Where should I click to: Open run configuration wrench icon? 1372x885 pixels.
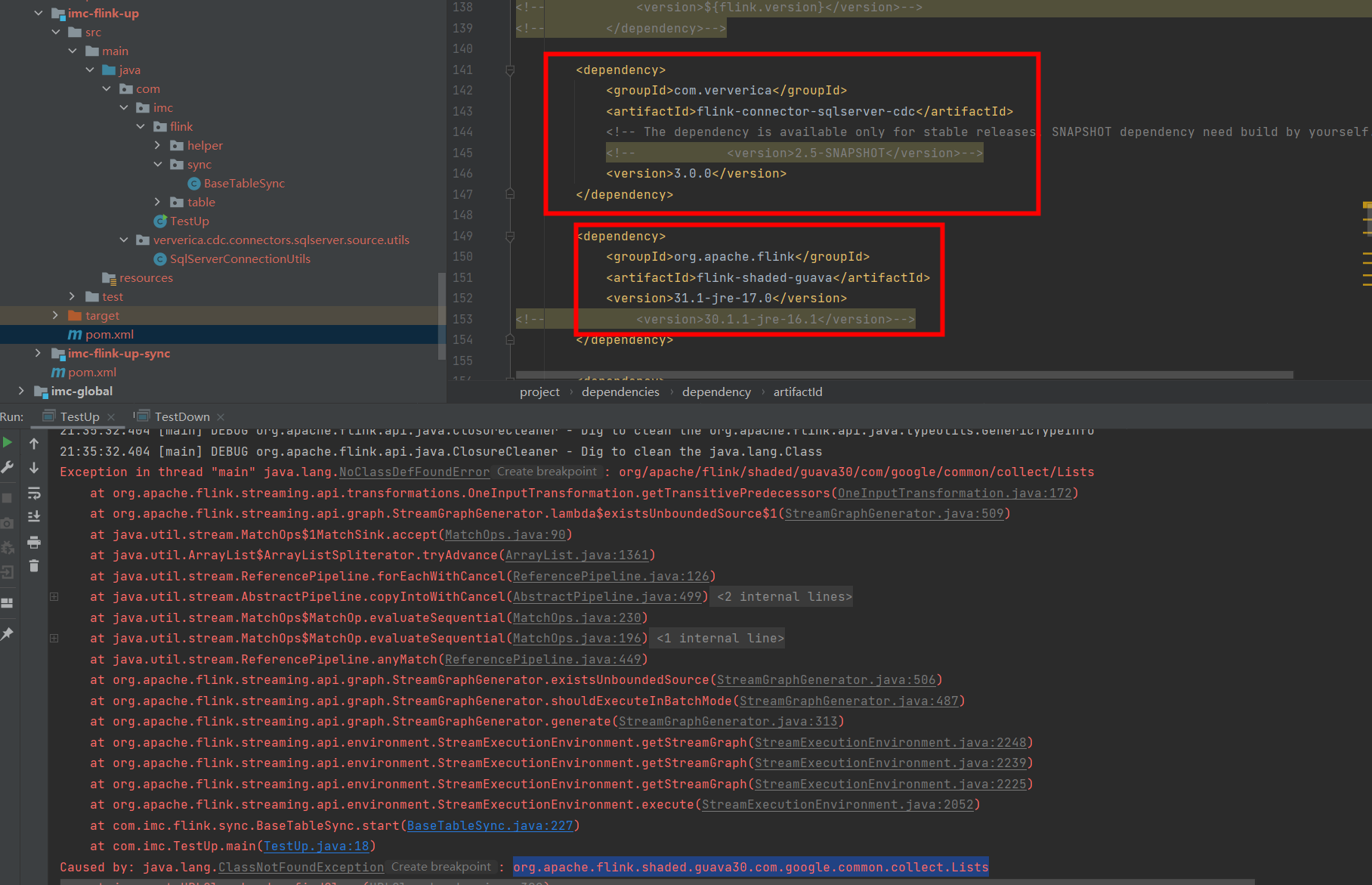8,468
